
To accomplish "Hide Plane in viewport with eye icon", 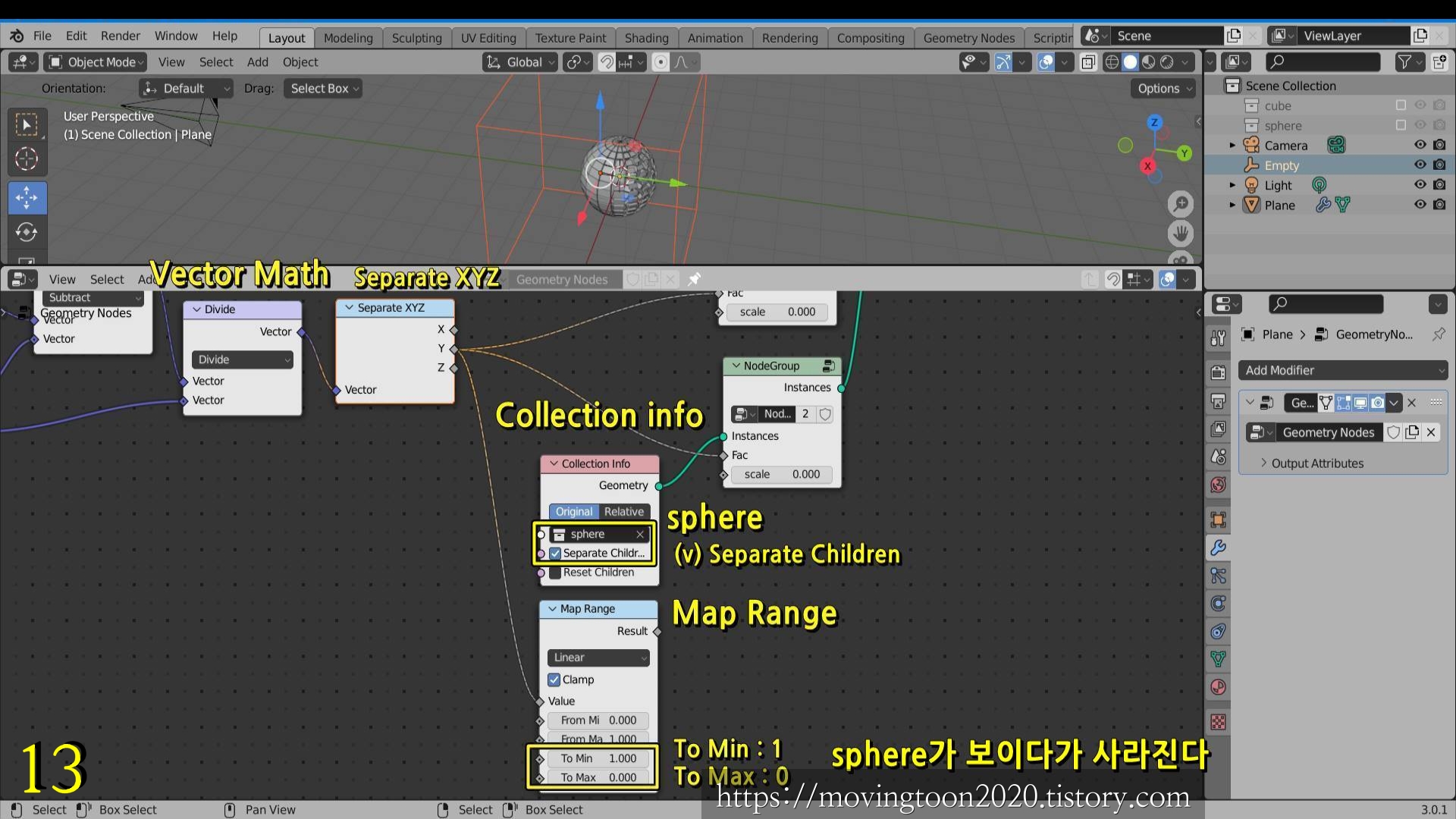I will point(1420,205).
